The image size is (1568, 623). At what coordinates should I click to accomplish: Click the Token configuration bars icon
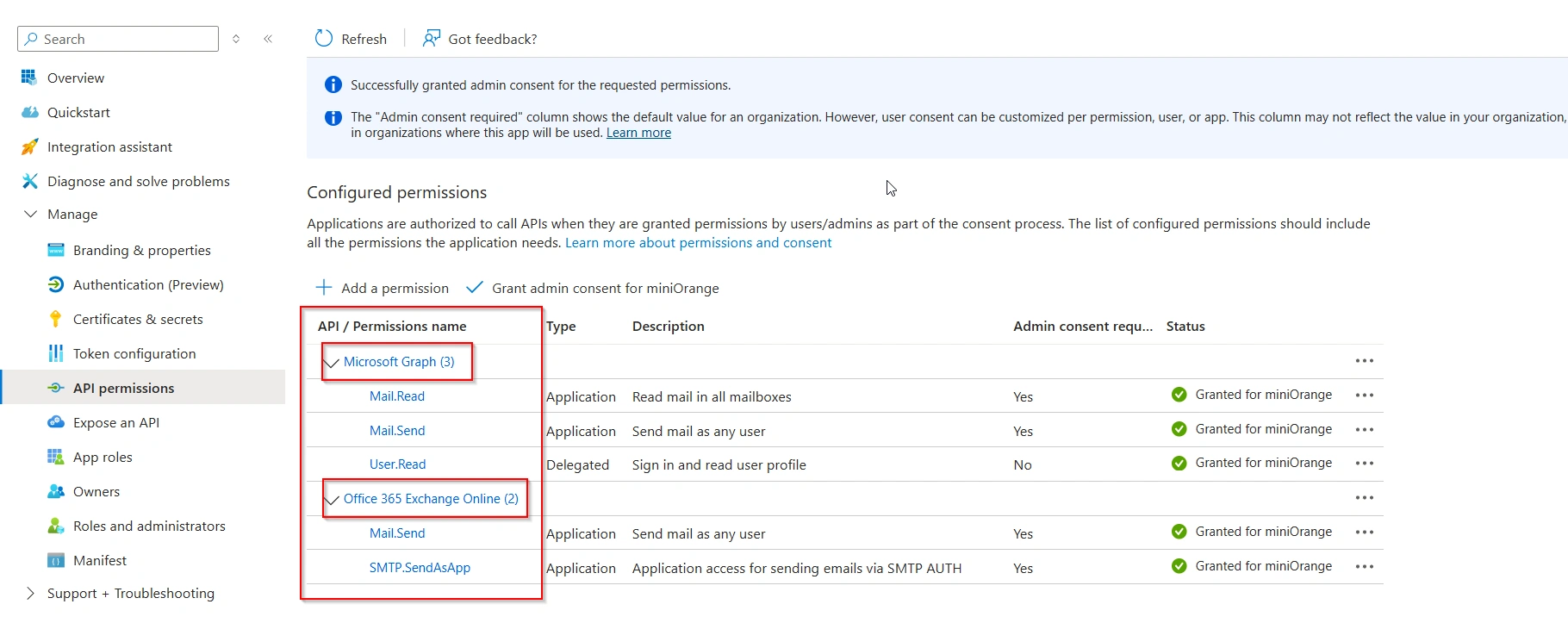click(56, 353)
